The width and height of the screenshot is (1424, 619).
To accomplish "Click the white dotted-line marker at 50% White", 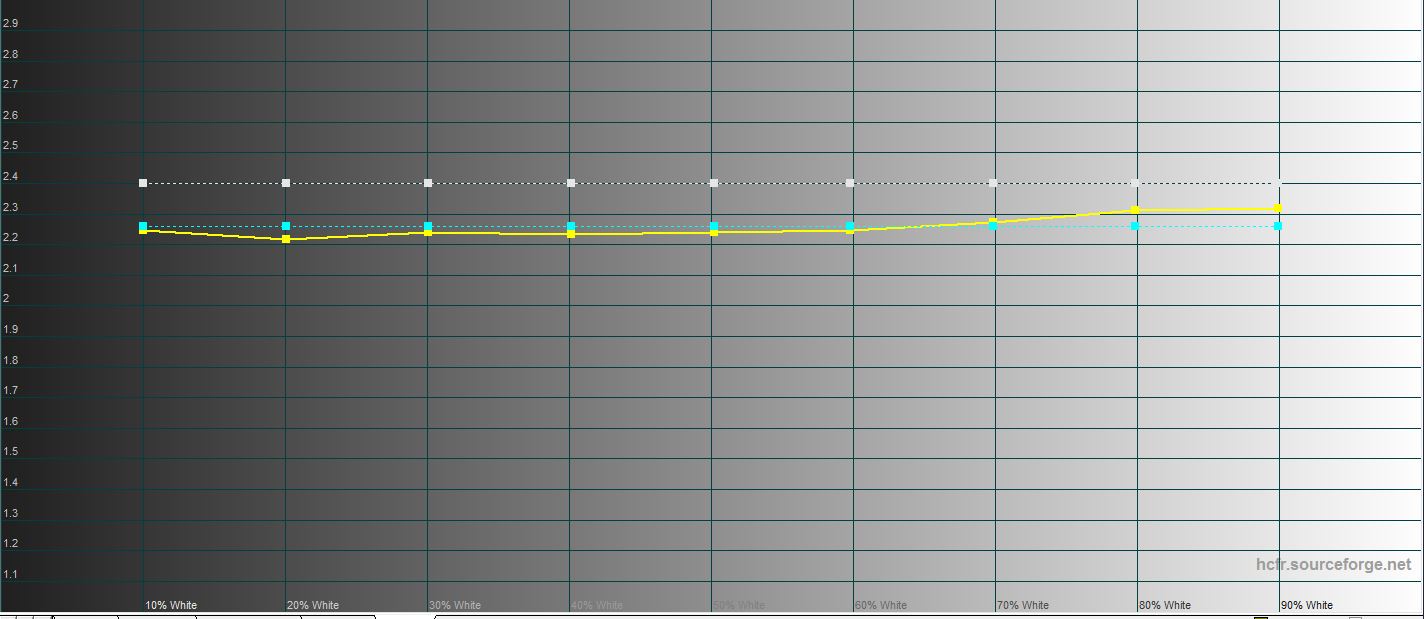I will tap(714, 183).
